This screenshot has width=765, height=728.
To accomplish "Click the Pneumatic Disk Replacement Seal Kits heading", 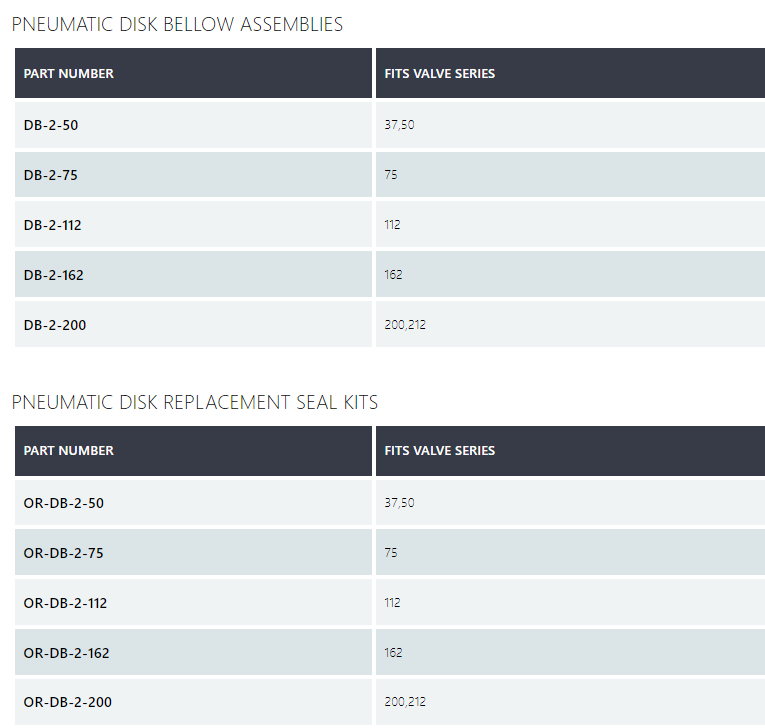I will [x=195, y=402].
